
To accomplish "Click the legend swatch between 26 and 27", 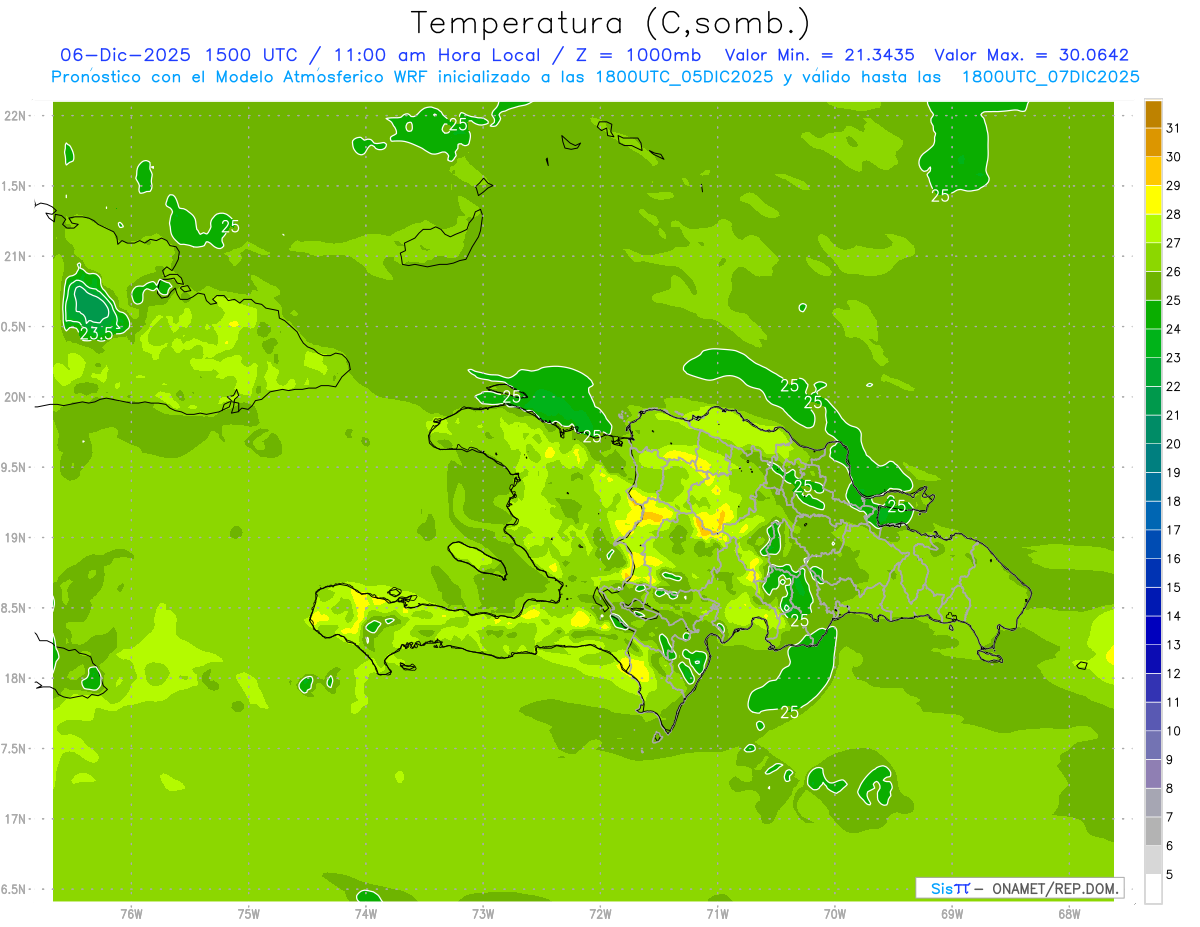I will click(1153, 257).
